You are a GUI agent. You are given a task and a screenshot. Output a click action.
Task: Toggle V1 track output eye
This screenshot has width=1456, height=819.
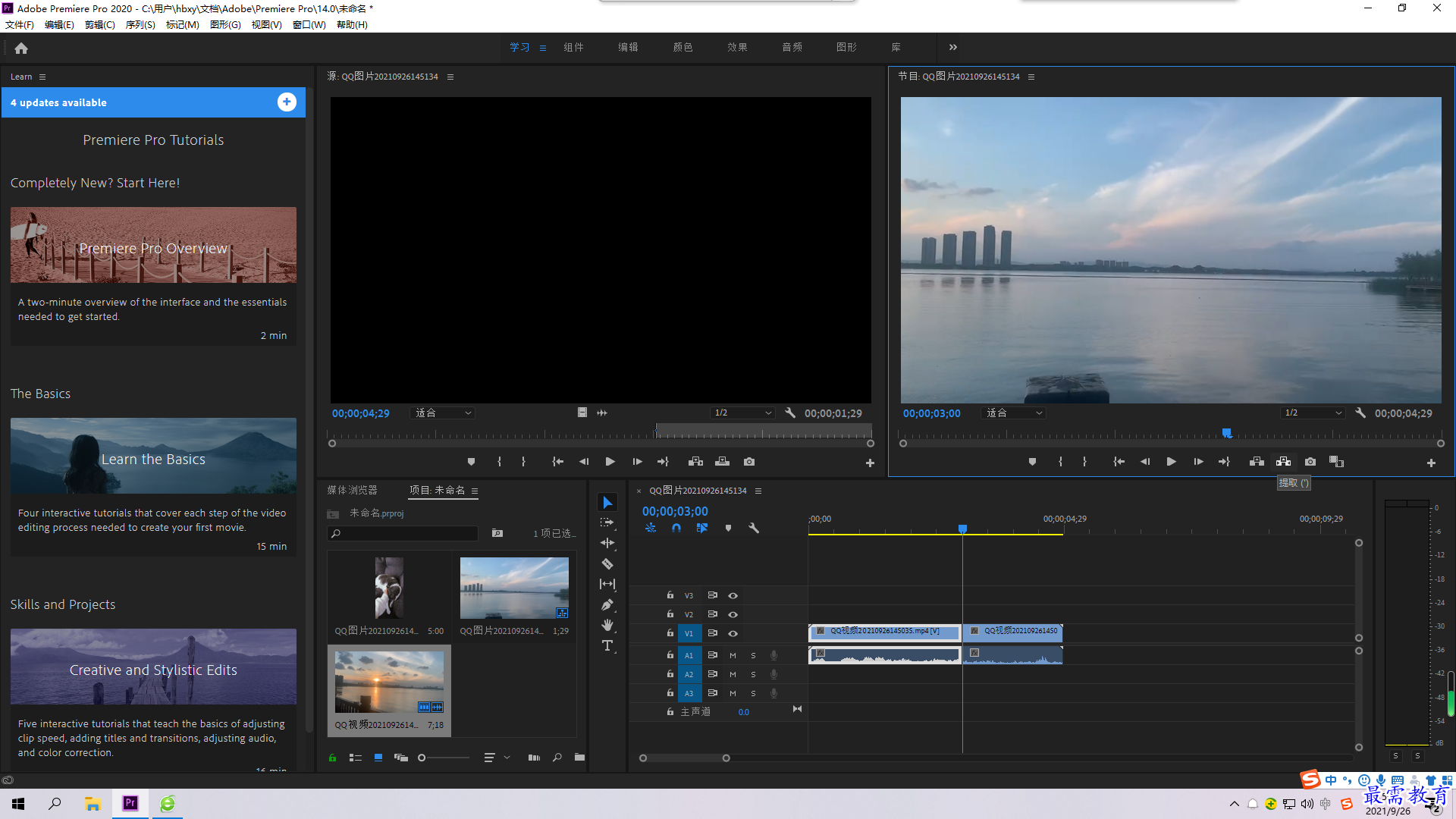point(733,633)
